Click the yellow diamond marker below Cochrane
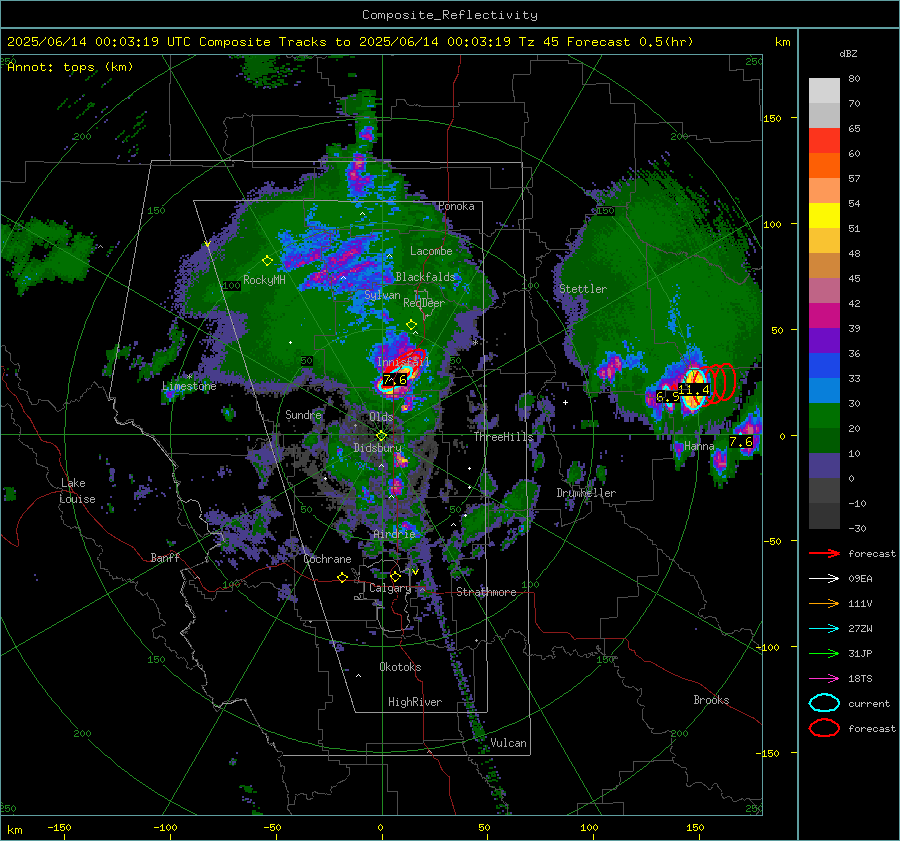The image size is (900, 841). click(x=343, y=577)
